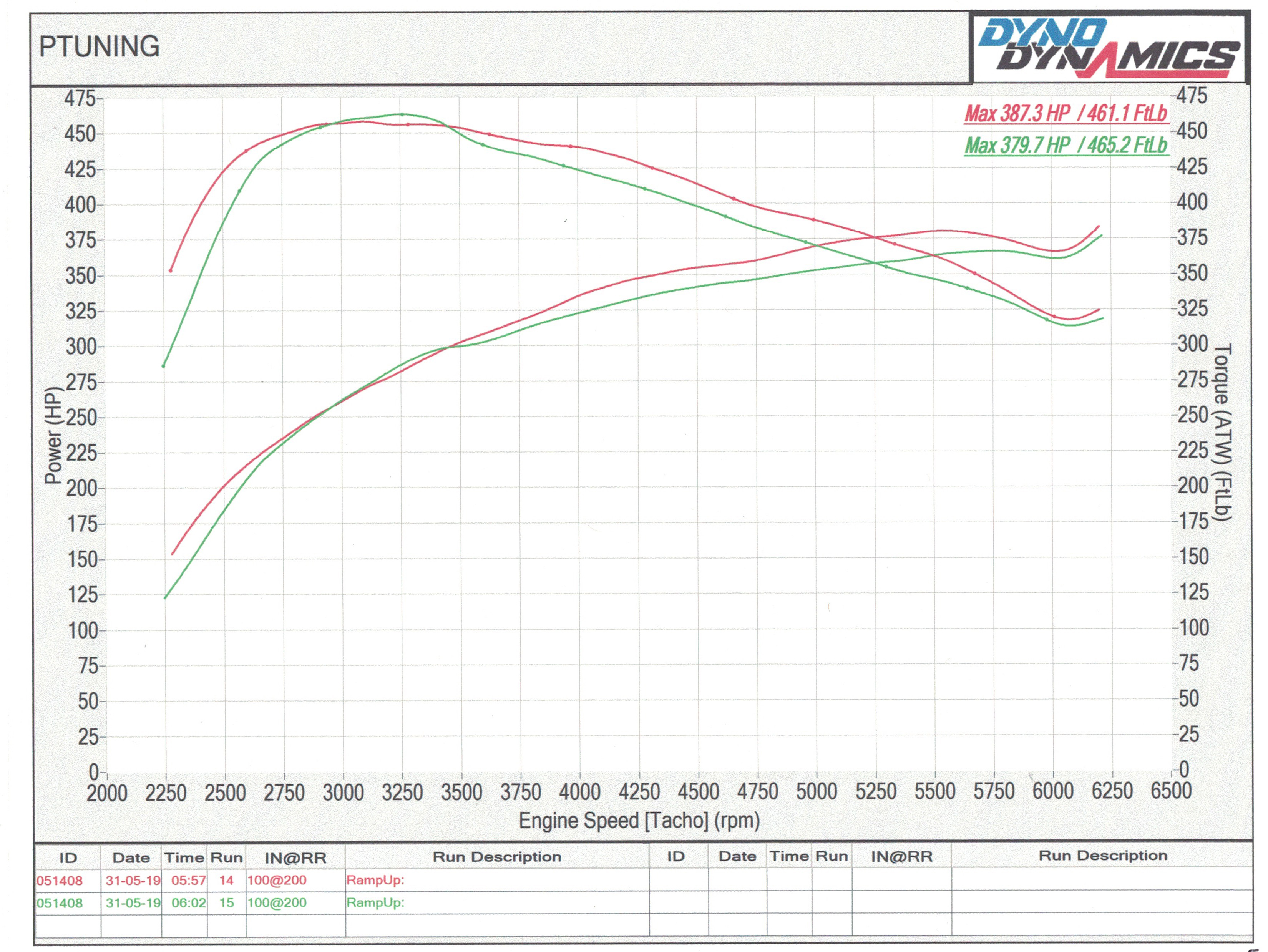Click the green 06:02 time cell
The height and width of the screenshot is (952, 1268).
[x=189, y=903]
